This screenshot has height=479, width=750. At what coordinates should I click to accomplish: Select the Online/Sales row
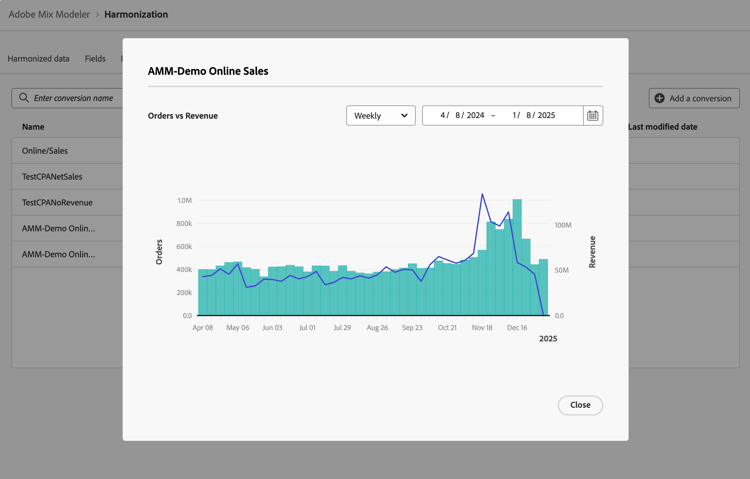[x=67, y=151]
